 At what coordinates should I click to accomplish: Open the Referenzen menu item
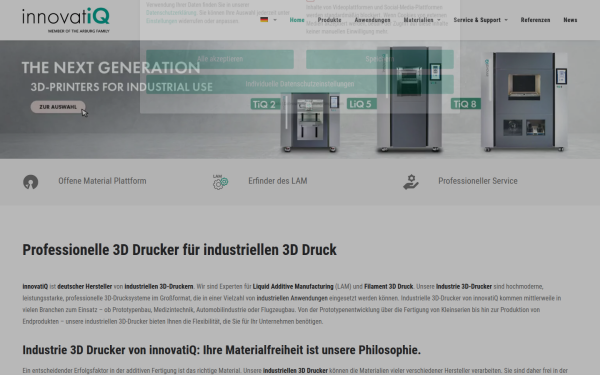(x=535, y=20)
